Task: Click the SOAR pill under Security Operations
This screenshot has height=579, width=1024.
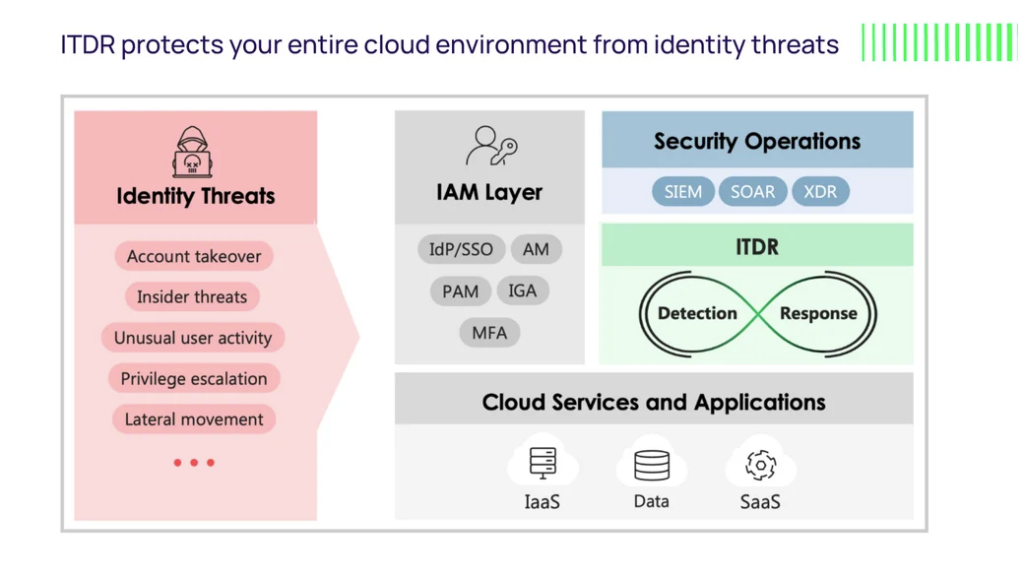Action: click(x=753, y=191)
